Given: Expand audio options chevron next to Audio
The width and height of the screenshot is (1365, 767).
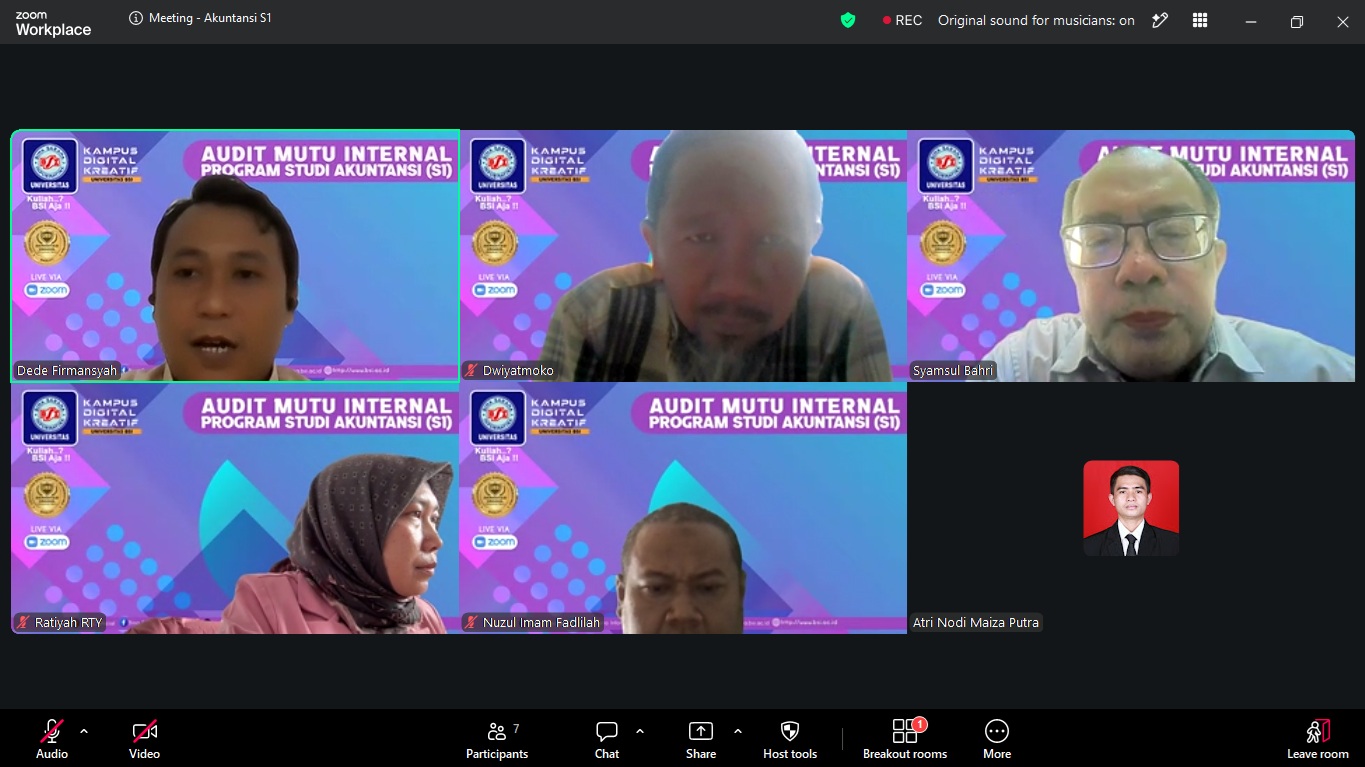Looking at the screenshot, I should tap(84, 731).
